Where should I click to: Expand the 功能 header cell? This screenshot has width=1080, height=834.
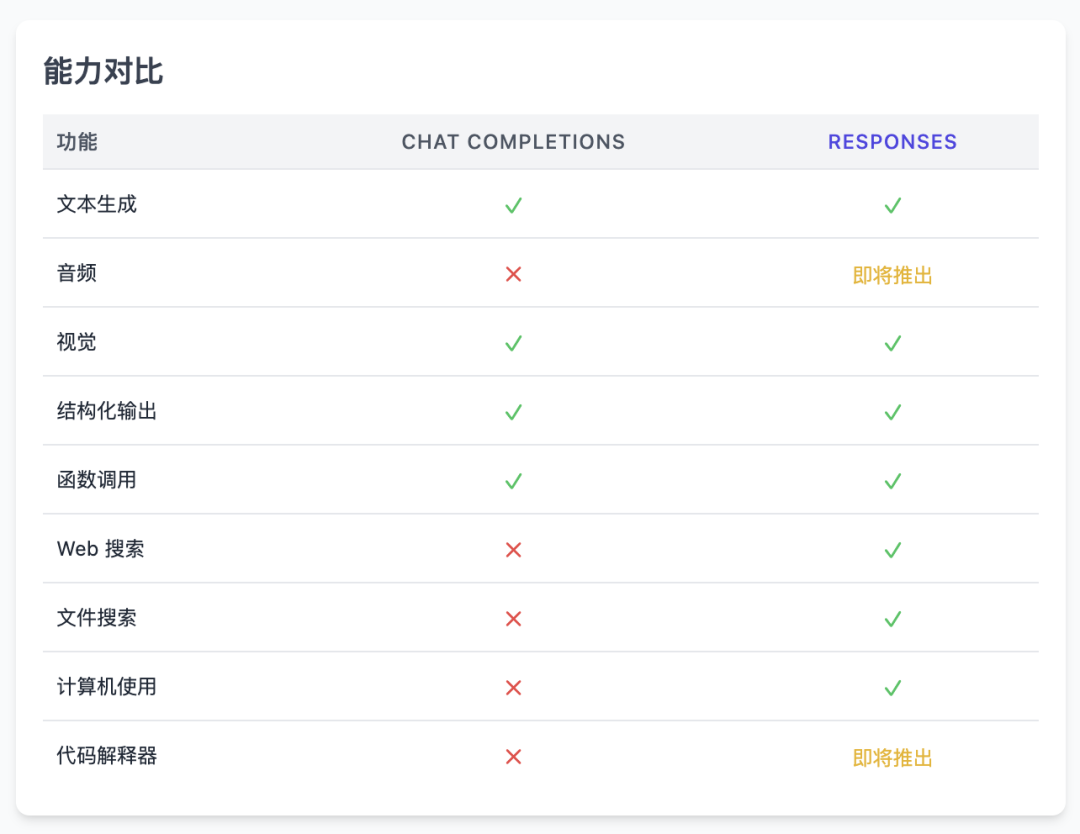point(75,142)
